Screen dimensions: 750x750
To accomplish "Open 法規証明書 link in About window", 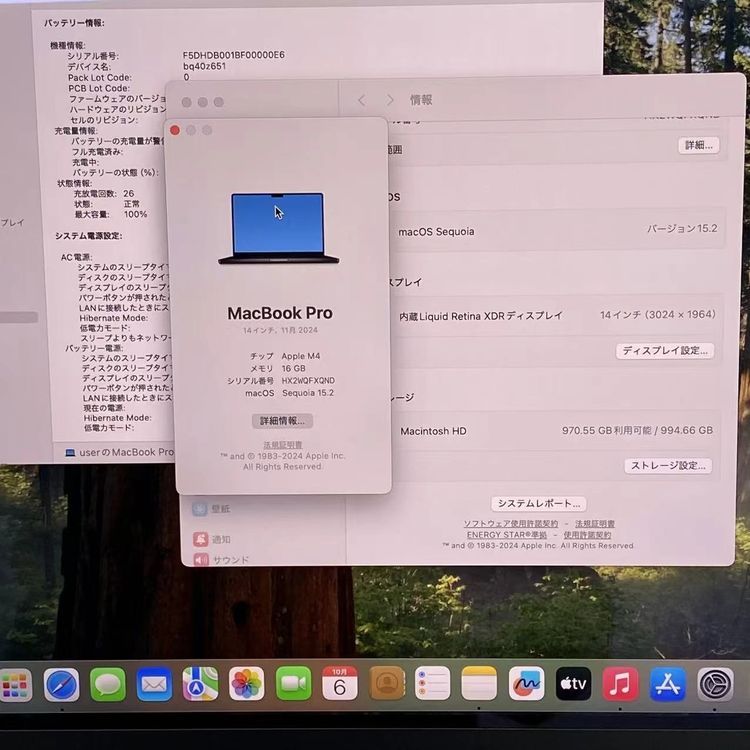I will (283, 445).
